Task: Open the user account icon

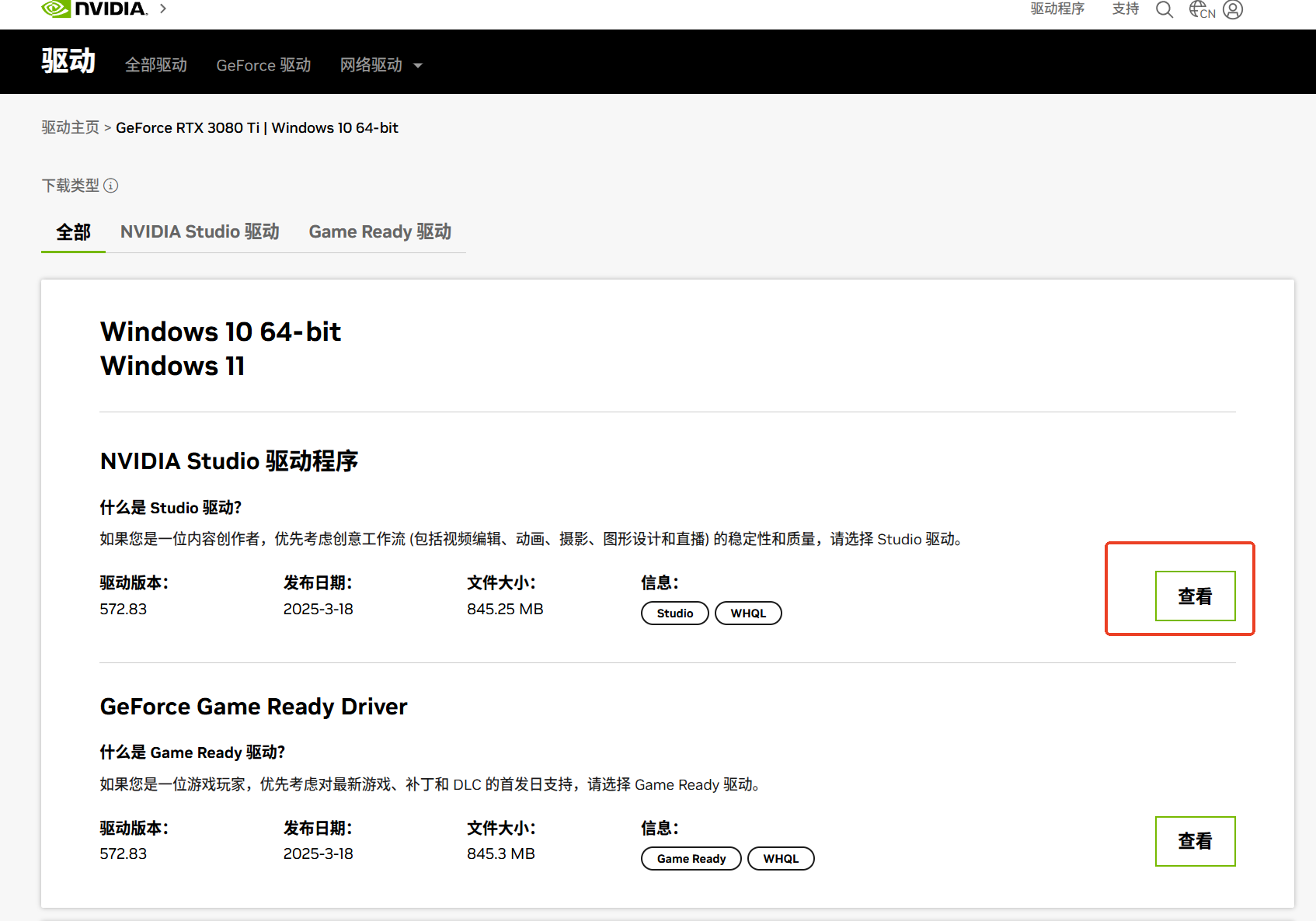Action: tap(1233, 9)
